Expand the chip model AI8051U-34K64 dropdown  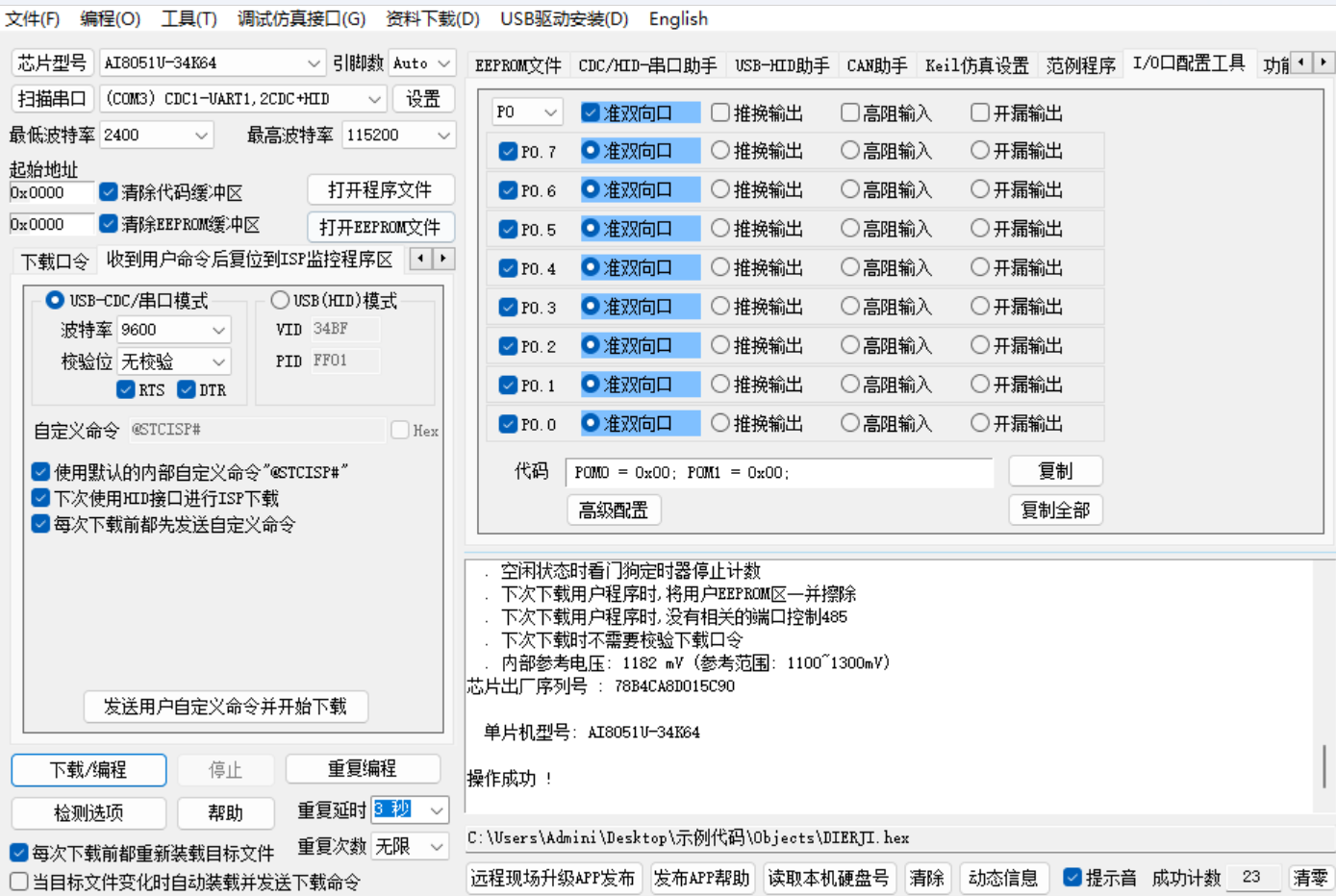[314, 63]
